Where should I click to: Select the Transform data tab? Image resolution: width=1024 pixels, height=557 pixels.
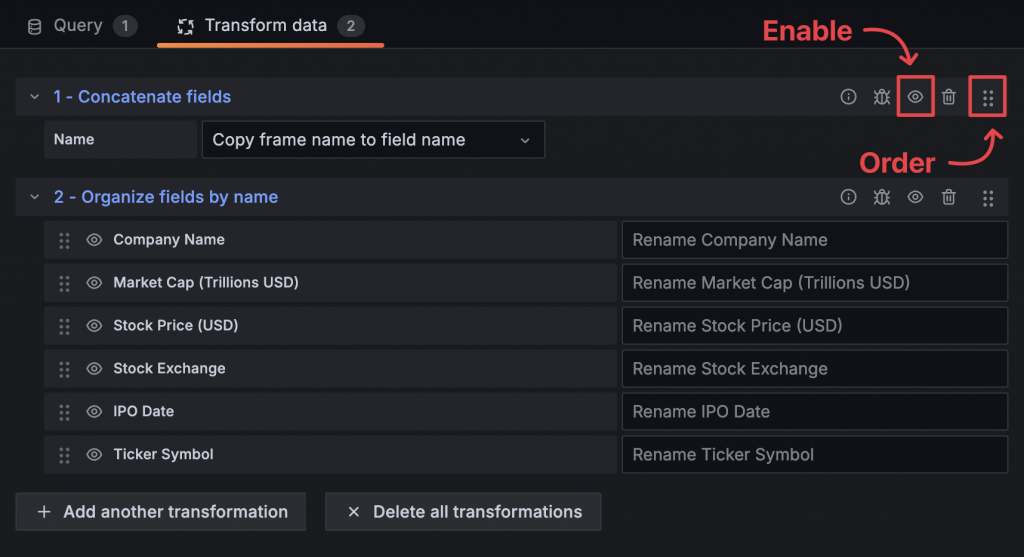coord(266,25)
